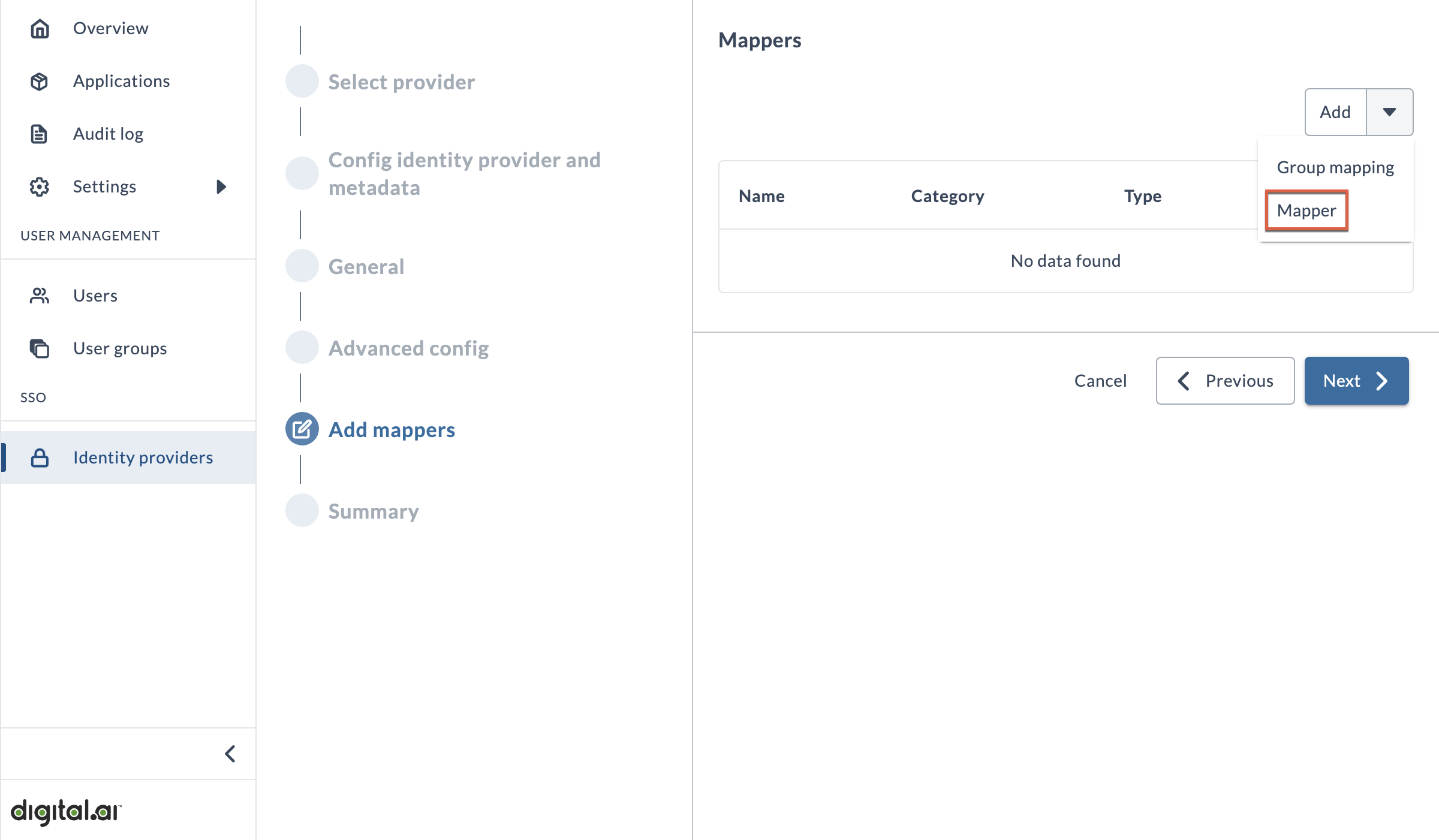Click the Add button
Viewport: 1439px width, 840px height.
tap(1335, 112)
